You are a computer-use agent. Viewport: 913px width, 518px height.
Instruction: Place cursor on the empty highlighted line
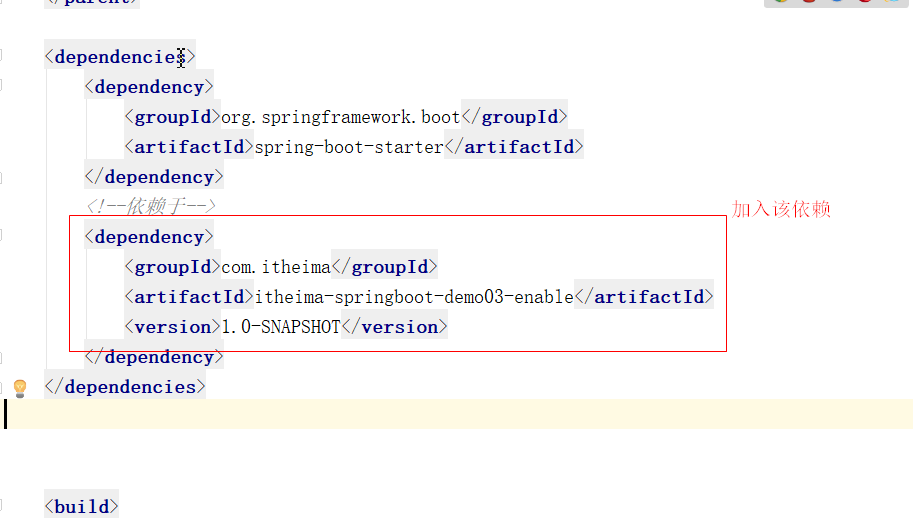400,414
